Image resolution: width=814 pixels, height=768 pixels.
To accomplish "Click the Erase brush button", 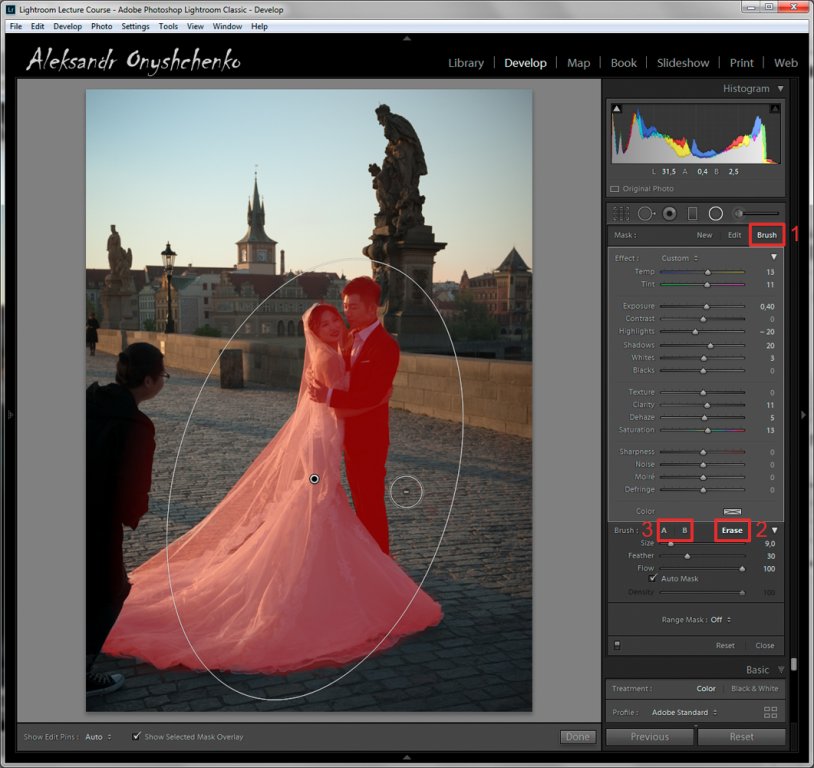I will point(732,530).
